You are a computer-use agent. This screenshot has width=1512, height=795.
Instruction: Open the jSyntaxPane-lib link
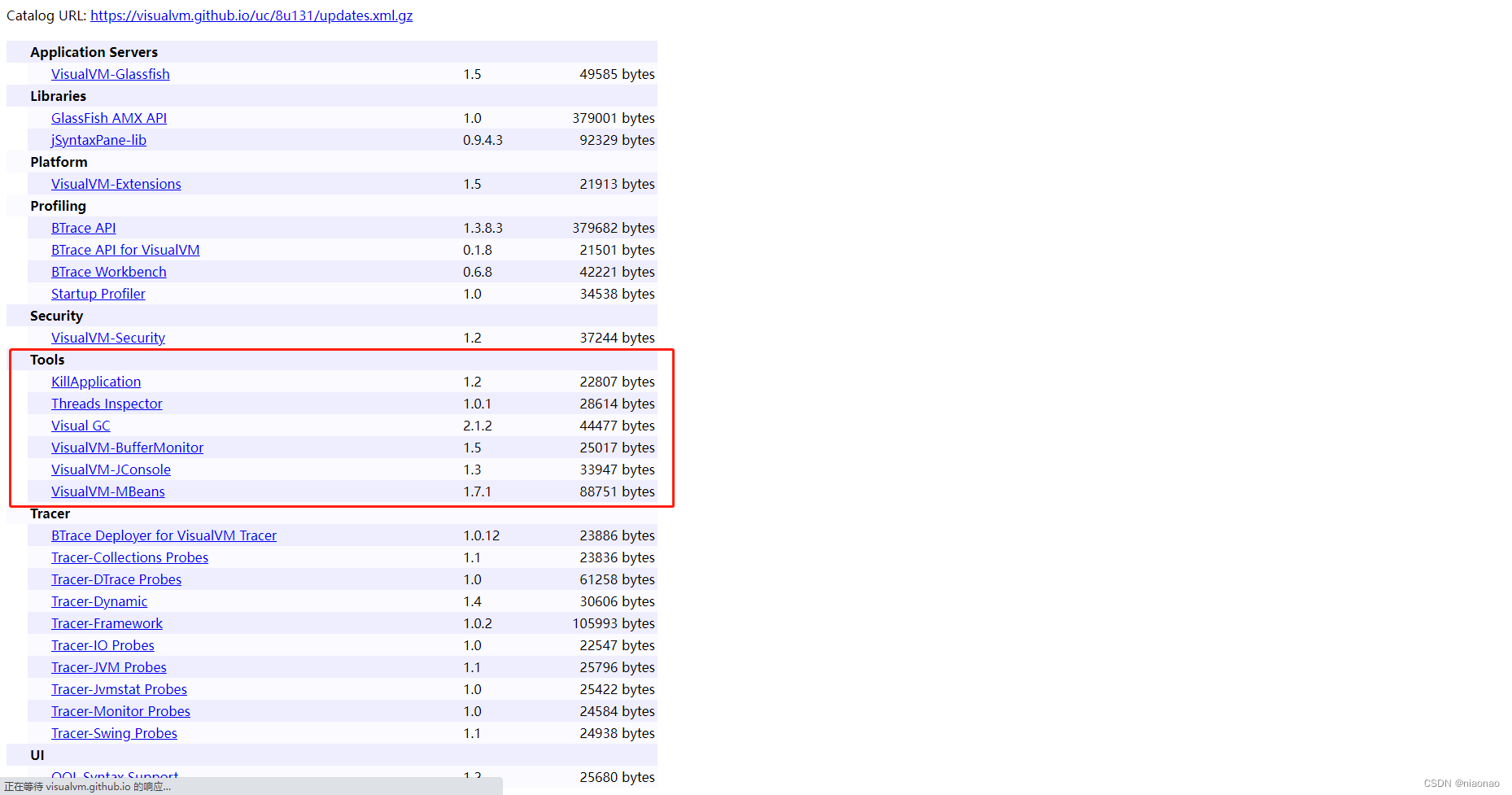[98, 140]
